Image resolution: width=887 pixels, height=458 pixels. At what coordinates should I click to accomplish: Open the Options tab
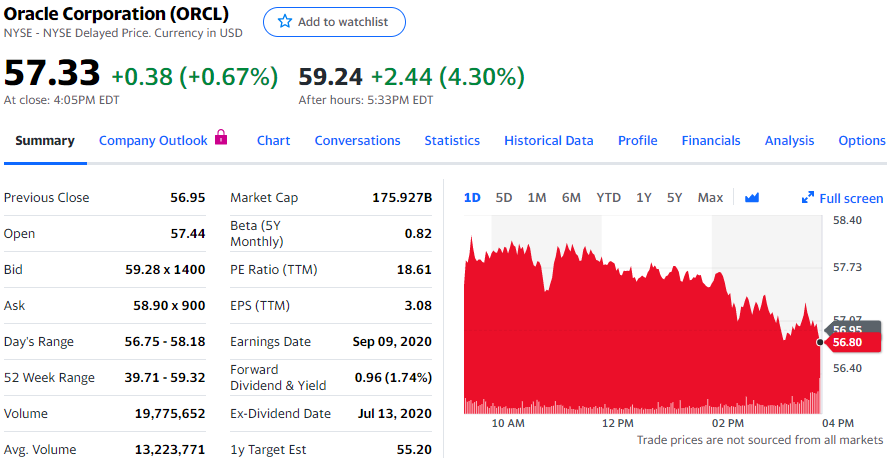(862, 141)
